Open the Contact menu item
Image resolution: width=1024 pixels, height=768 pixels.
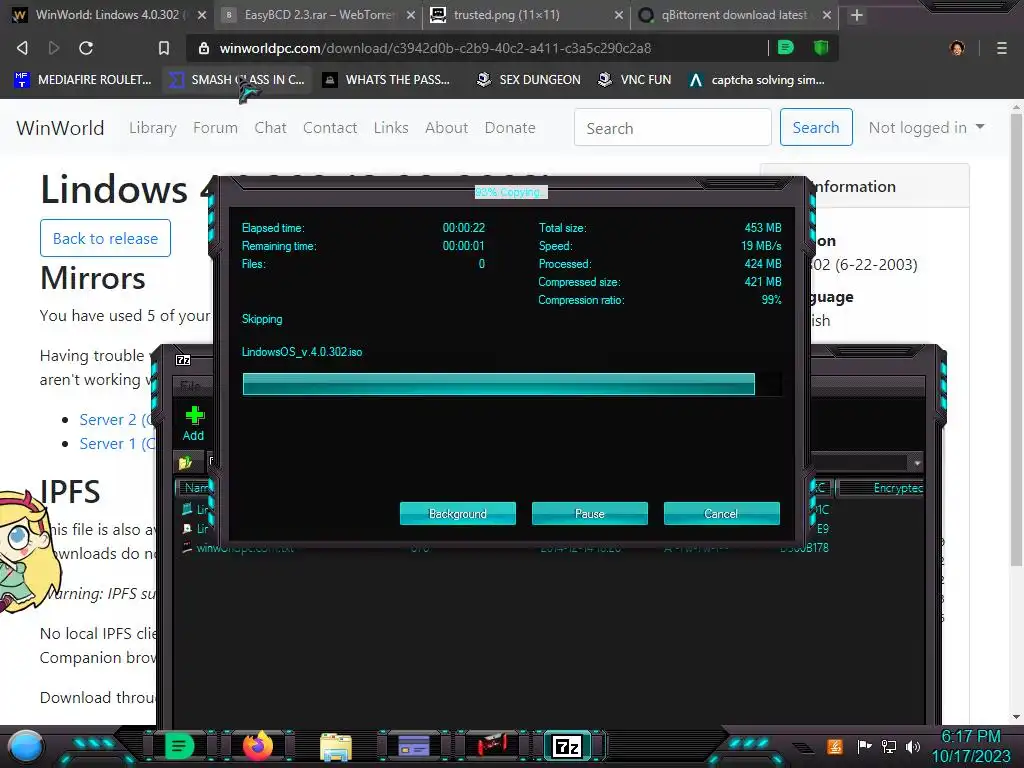330,128
